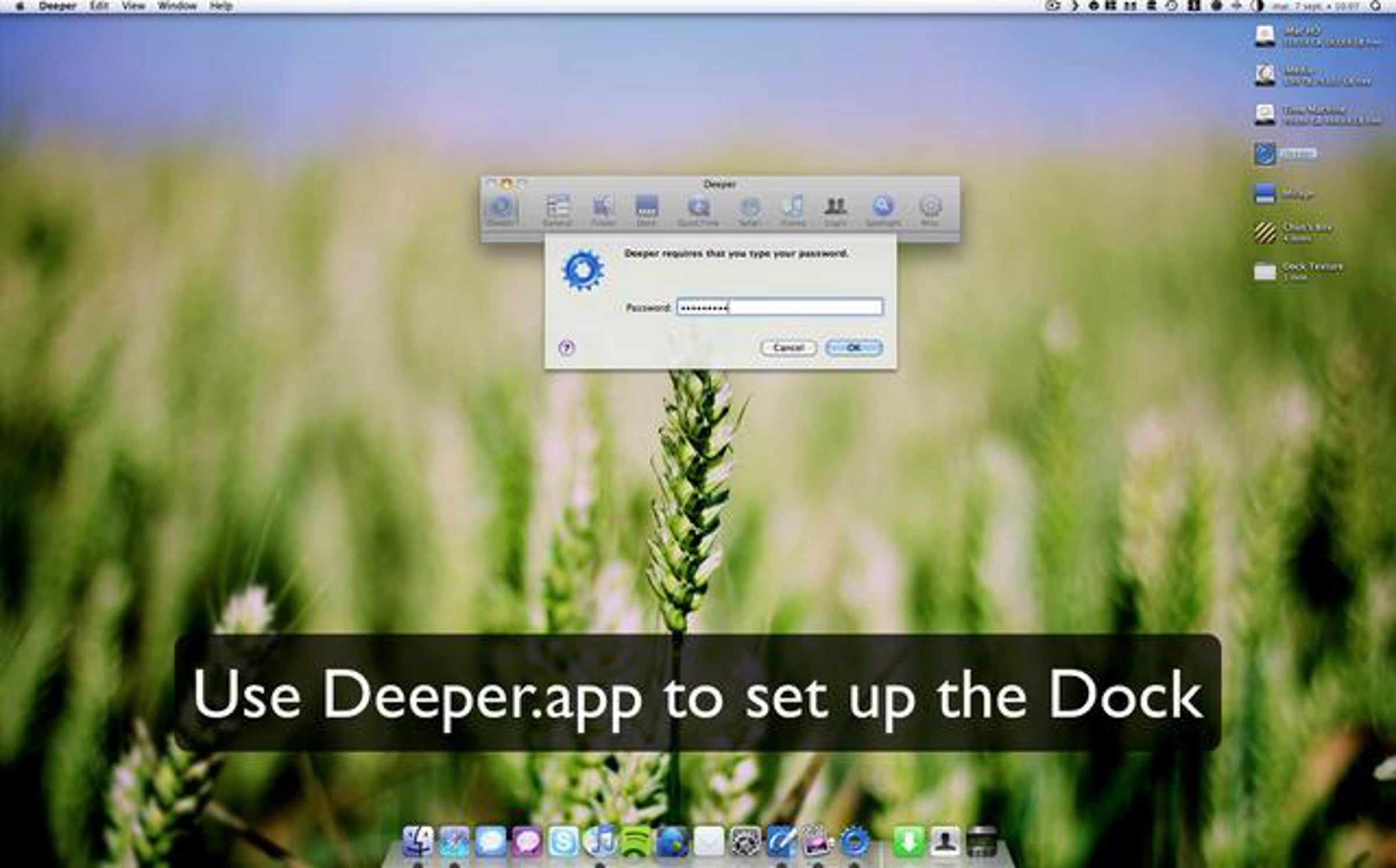This screenshot has height=868, width=1396.
Task: Open help for the password dialog
Action: [567, 348]
